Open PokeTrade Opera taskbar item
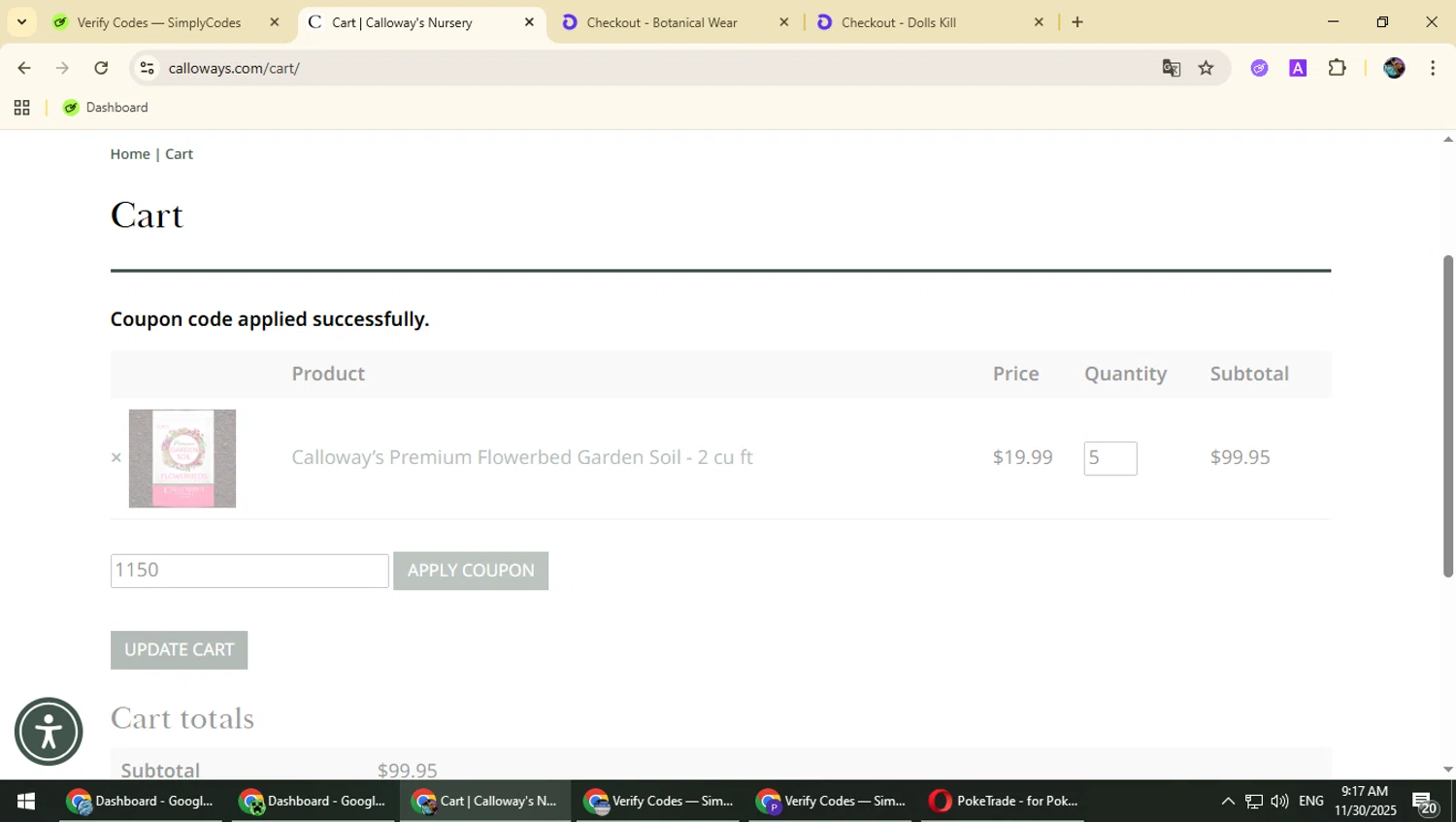 (1003, 801)
